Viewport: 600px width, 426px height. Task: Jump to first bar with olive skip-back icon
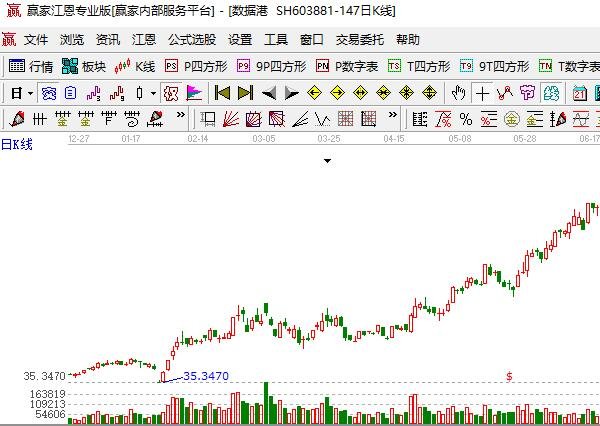pos(222,93)
